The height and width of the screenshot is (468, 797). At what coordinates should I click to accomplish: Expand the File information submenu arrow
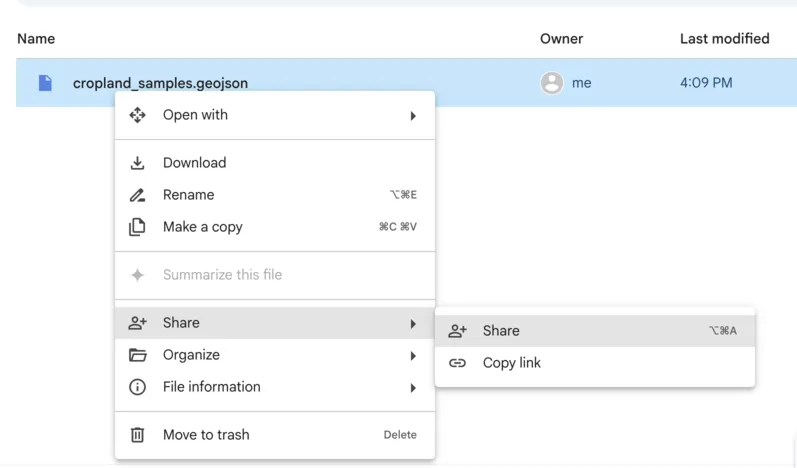tap(413, 388)
